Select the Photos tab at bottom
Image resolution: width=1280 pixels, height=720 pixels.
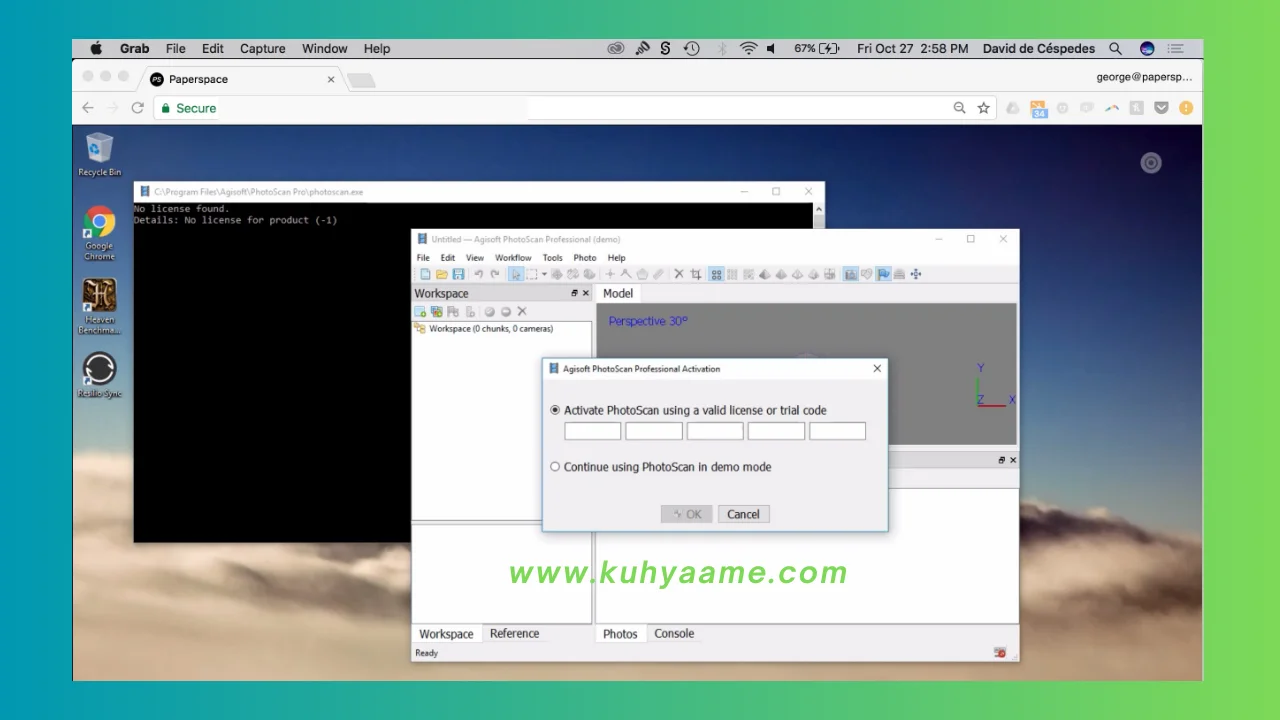point(620,633)
